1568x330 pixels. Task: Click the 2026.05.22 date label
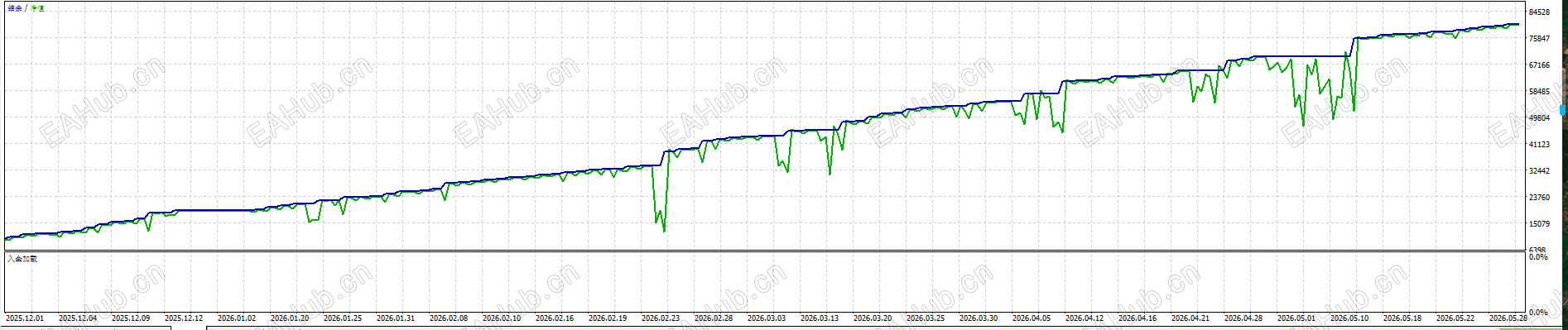[1455, 318]
